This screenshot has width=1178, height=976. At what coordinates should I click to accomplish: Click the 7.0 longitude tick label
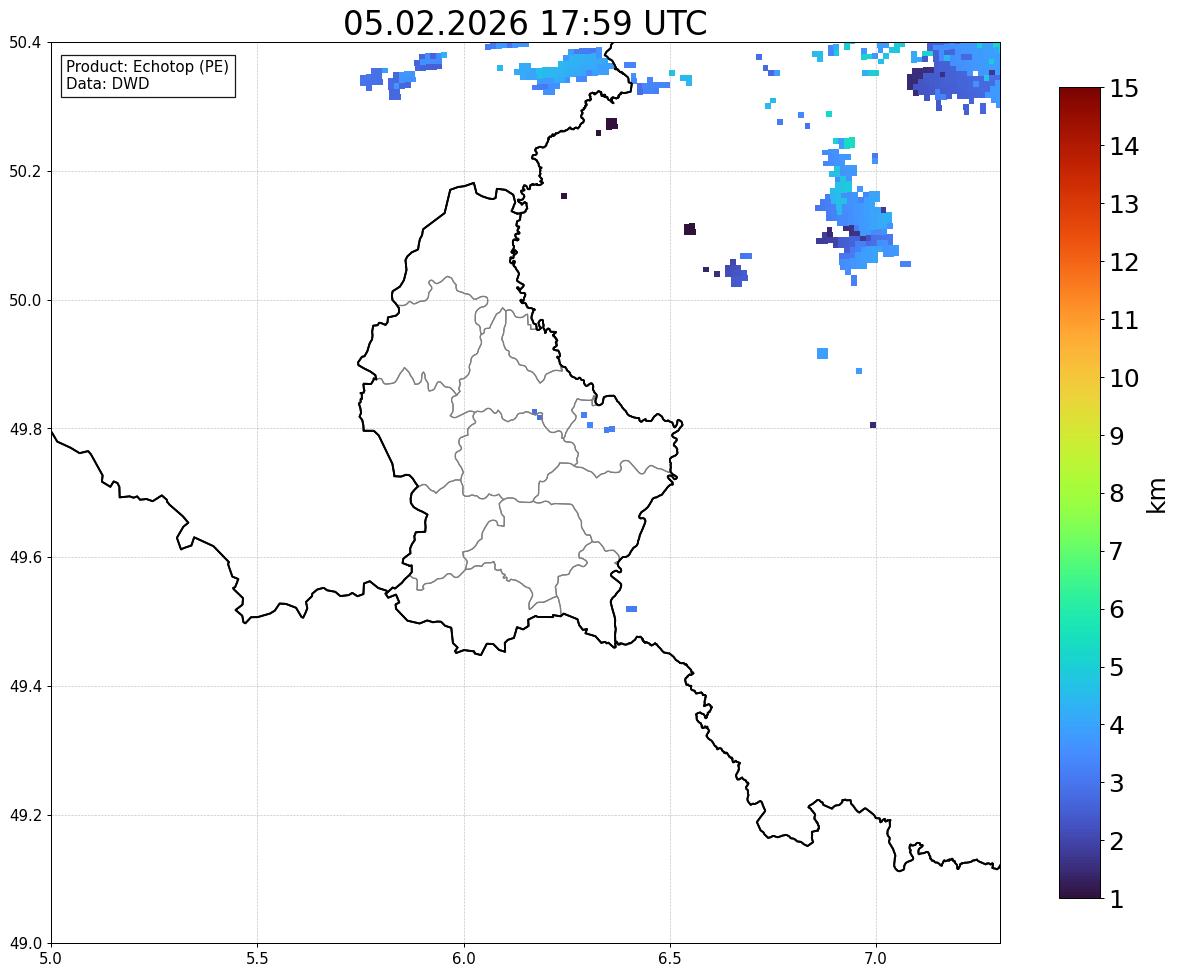[876, 959]
